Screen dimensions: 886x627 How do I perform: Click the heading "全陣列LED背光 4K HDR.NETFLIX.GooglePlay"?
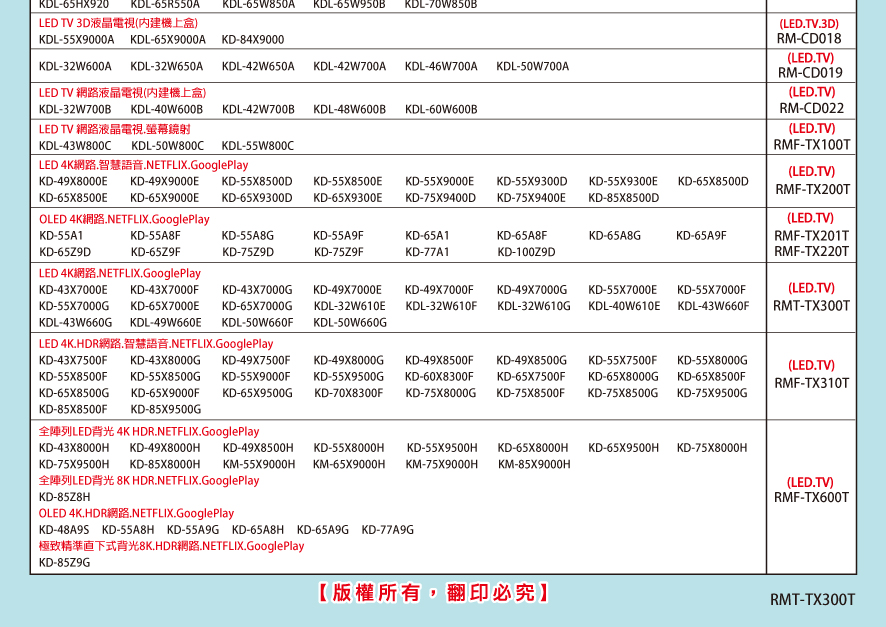[x=149, y=432]
